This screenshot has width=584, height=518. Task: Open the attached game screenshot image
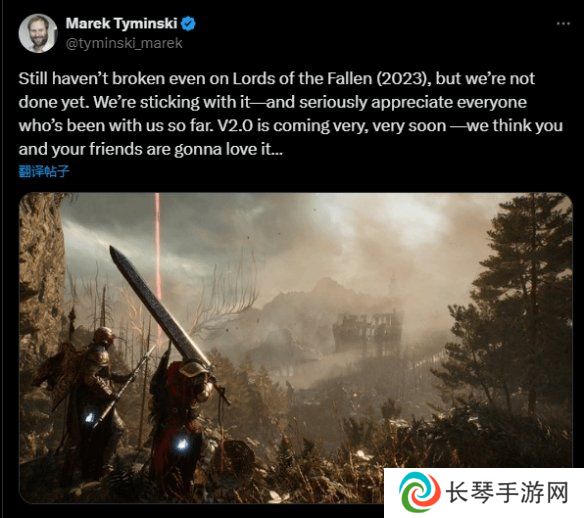[296, 348]
